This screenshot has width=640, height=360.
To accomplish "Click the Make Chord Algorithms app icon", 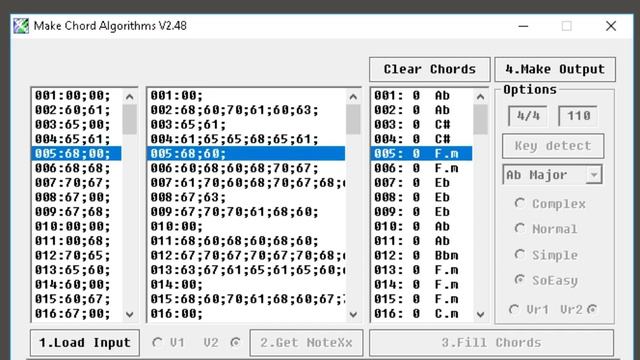I will coord(21,26).
